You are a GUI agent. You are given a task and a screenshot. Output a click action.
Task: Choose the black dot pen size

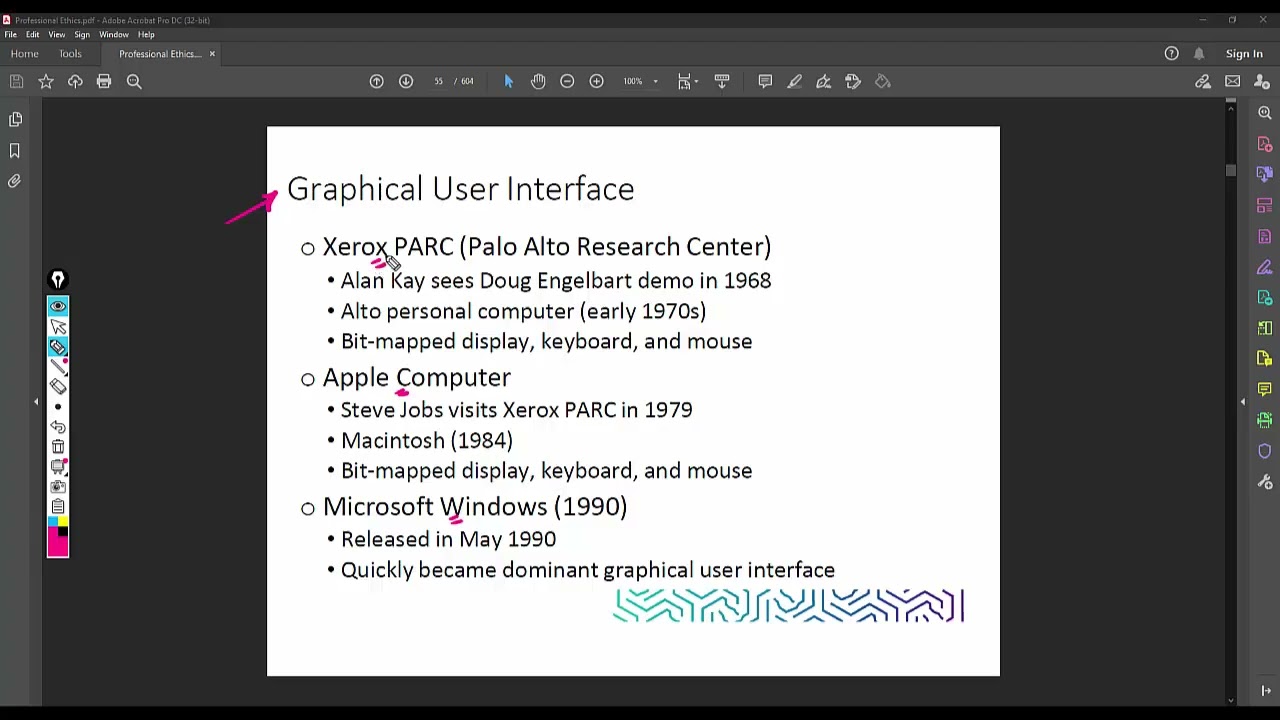click(x=58, y=407)
